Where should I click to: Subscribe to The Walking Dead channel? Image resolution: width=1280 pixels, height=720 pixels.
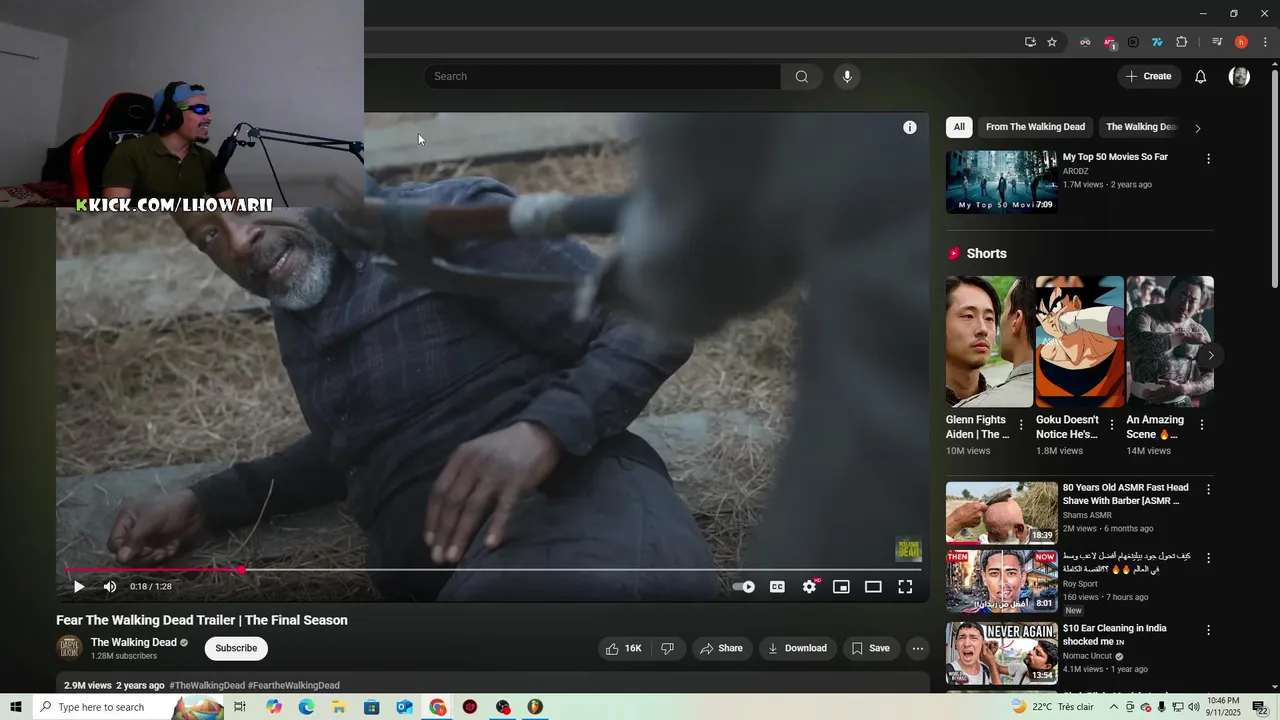[236, 648]
